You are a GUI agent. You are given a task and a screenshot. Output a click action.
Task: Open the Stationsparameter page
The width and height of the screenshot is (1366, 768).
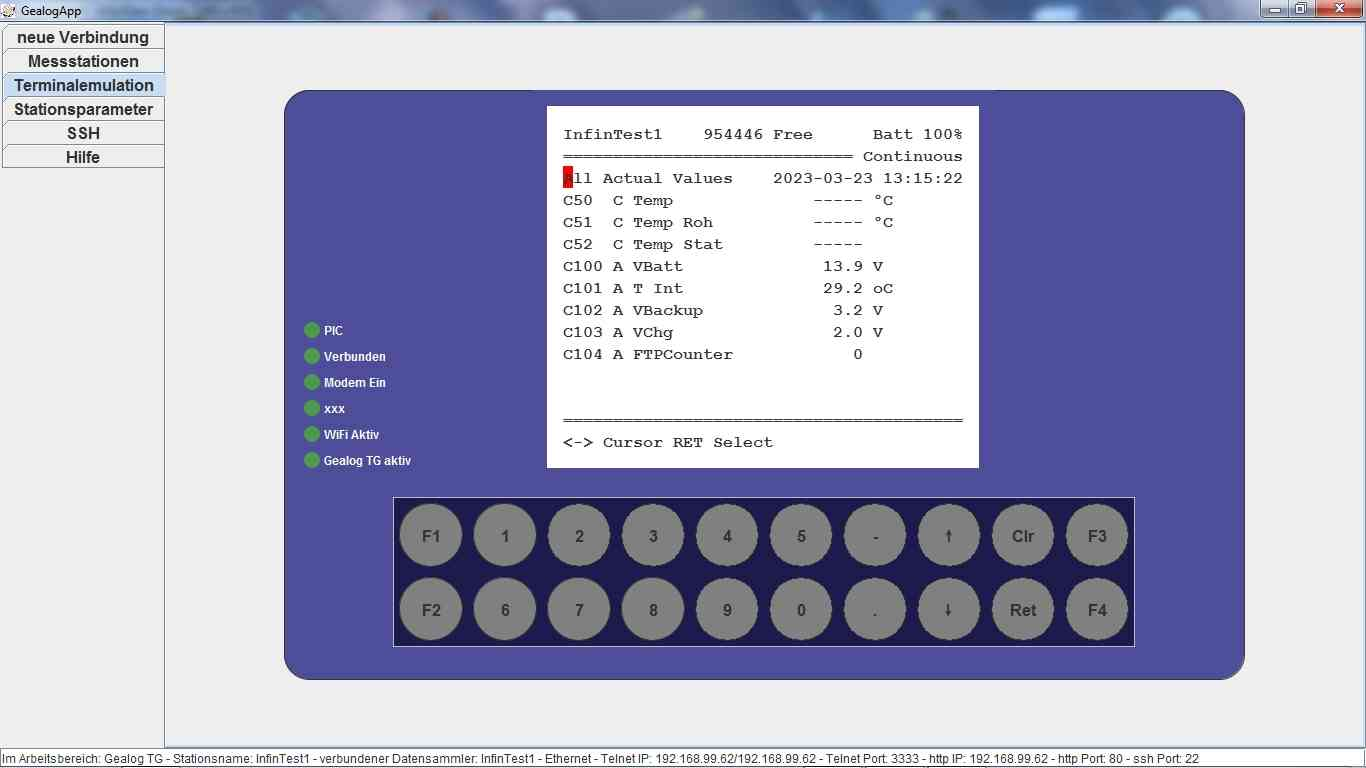(x=83, y=109)
